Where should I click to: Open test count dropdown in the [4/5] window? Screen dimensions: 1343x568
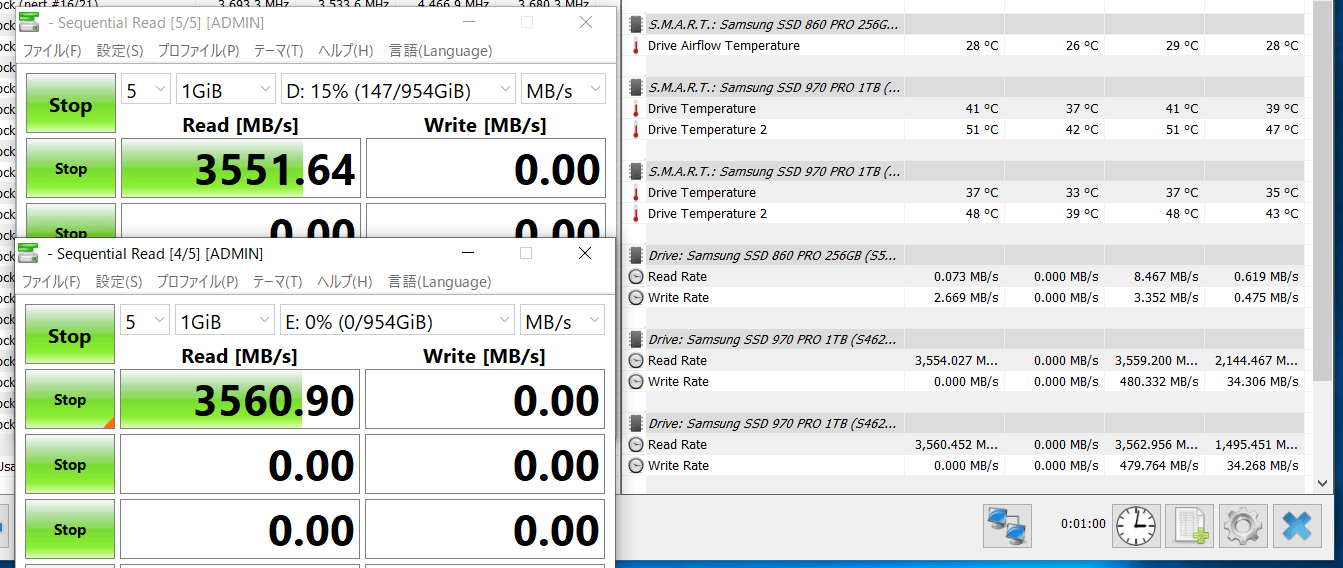pyautogui.click(x=145, y=321)
